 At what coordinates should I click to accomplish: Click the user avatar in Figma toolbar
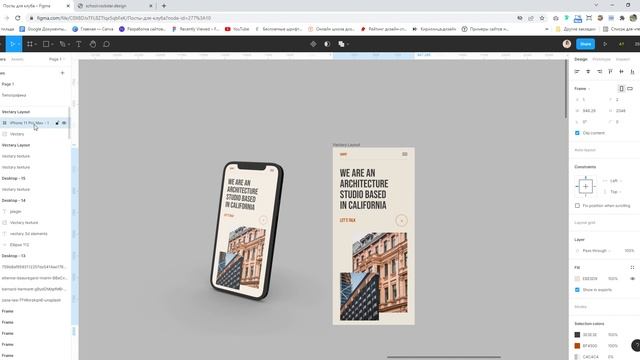(x=567, y=44)
